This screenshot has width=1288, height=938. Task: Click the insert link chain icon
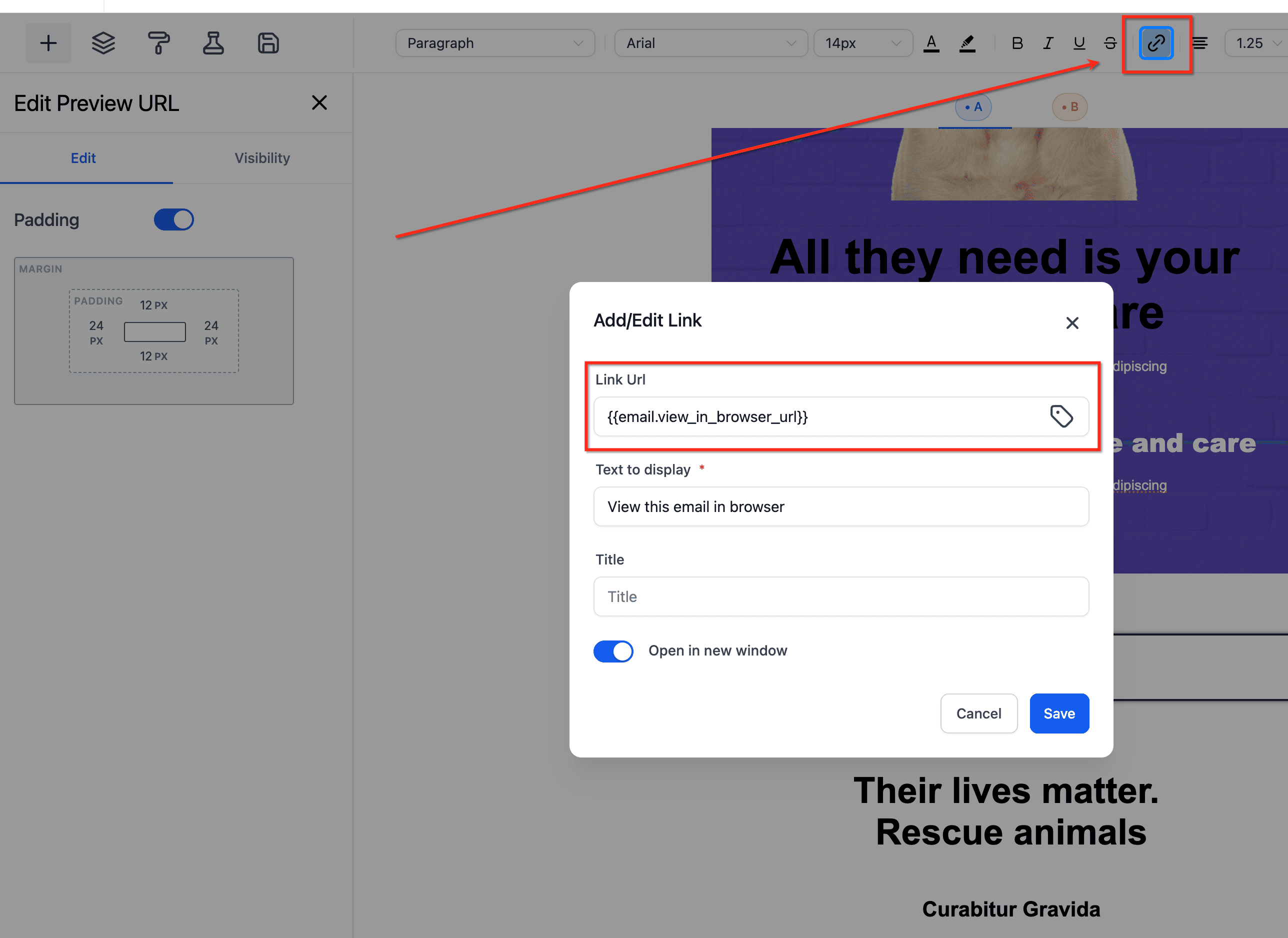click(1156, 43)
